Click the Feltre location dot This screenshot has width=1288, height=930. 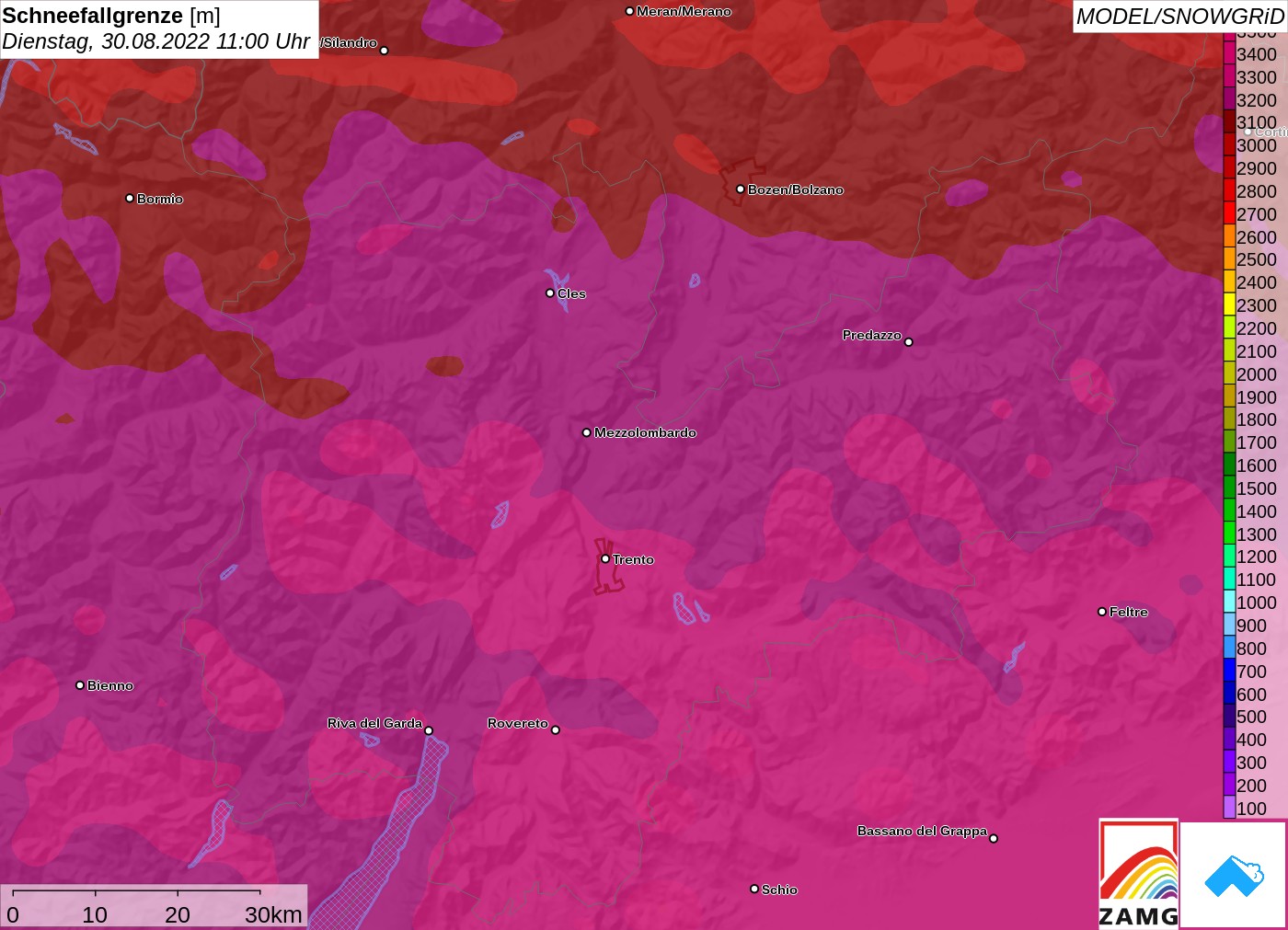pos(1102,611)
